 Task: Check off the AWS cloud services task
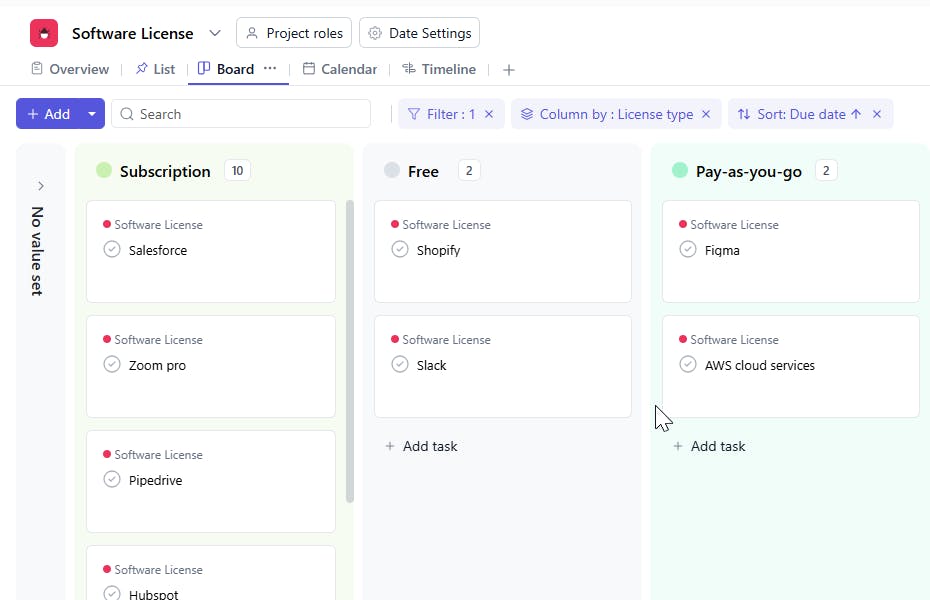[x=688, y=364]
